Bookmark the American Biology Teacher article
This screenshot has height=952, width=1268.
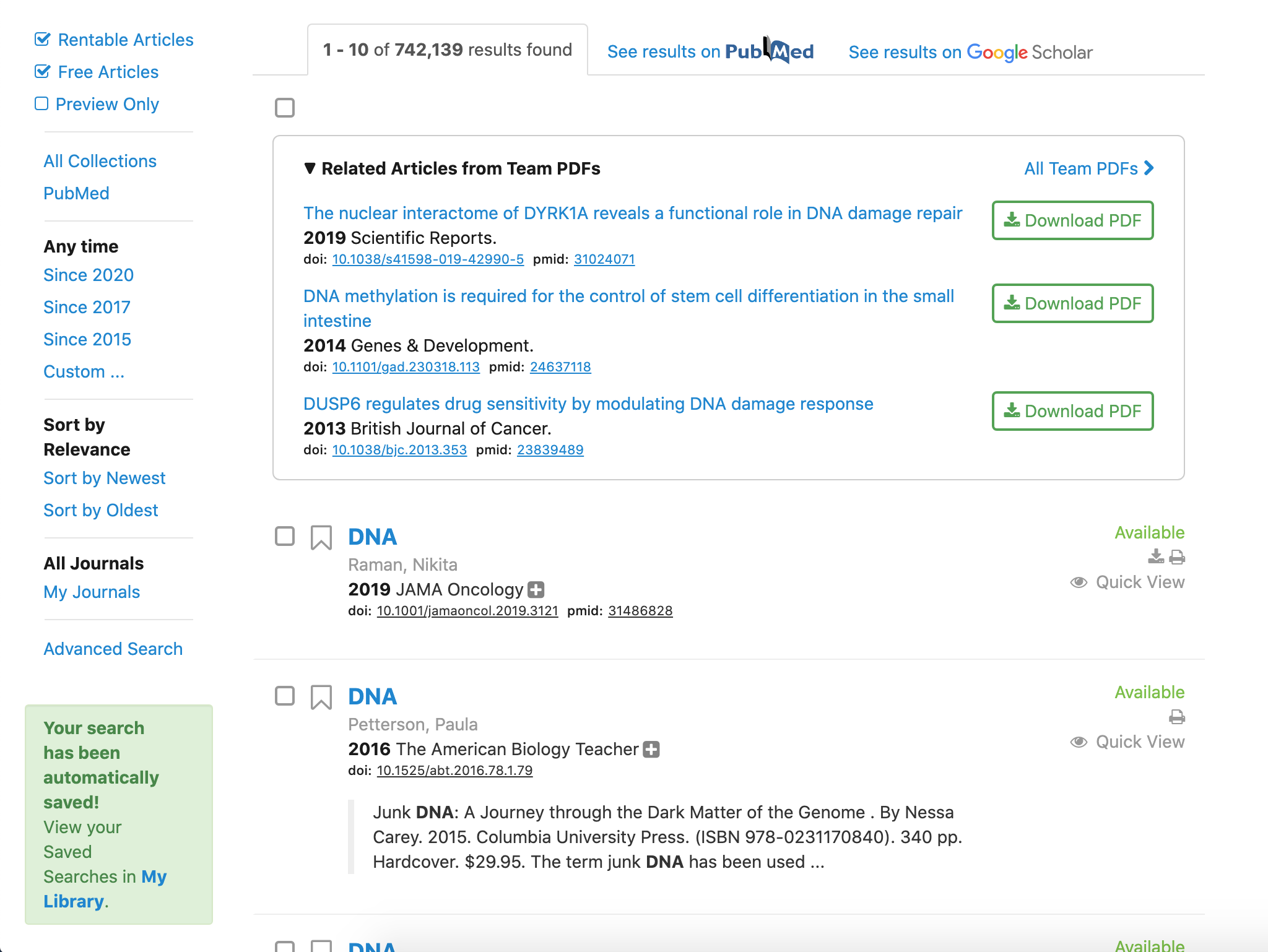point(321,697)
